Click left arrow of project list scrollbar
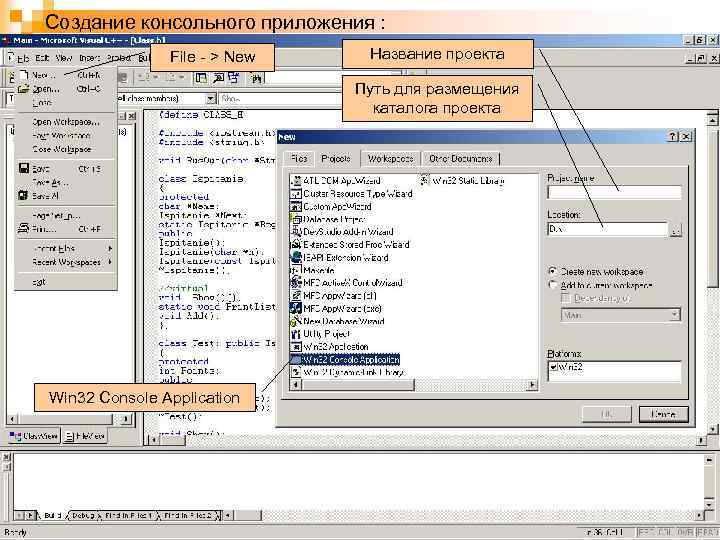 (x=295, y=384)
